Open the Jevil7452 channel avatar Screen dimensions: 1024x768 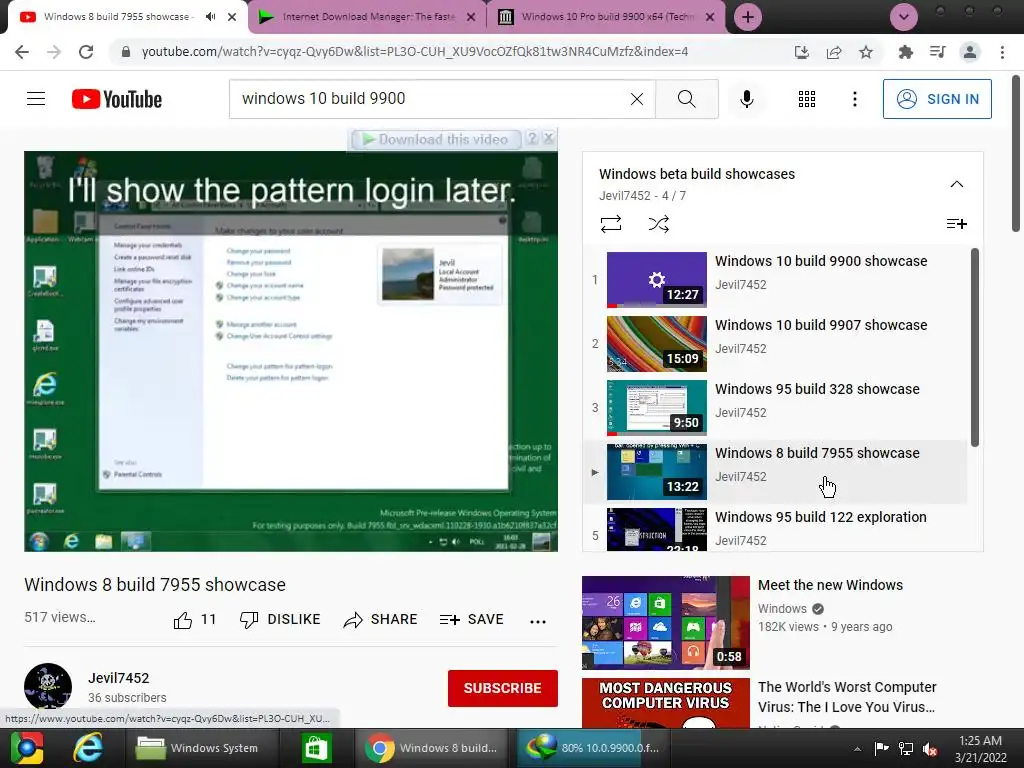pyautogui.click(x=48, y=687)
